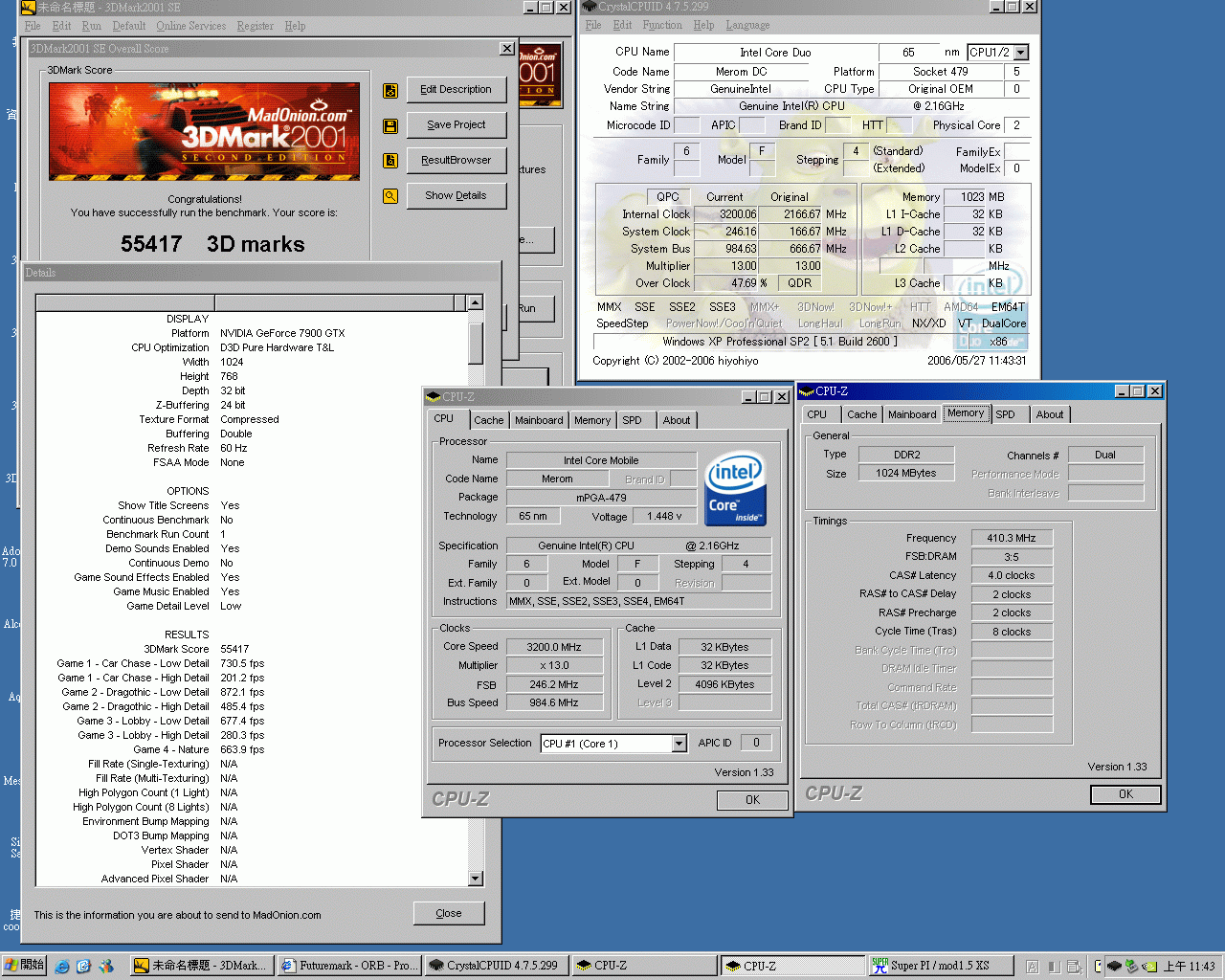Image resolution: width=1225 pixels, height=980 pixels.
Task: Open Register menu in 3DMark2001
Action: click(256, 26)
